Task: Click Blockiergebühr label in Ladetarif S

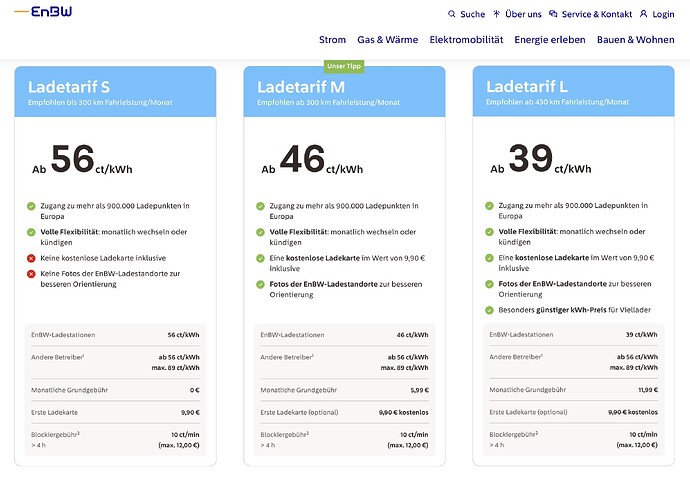Action: point(55,434)
